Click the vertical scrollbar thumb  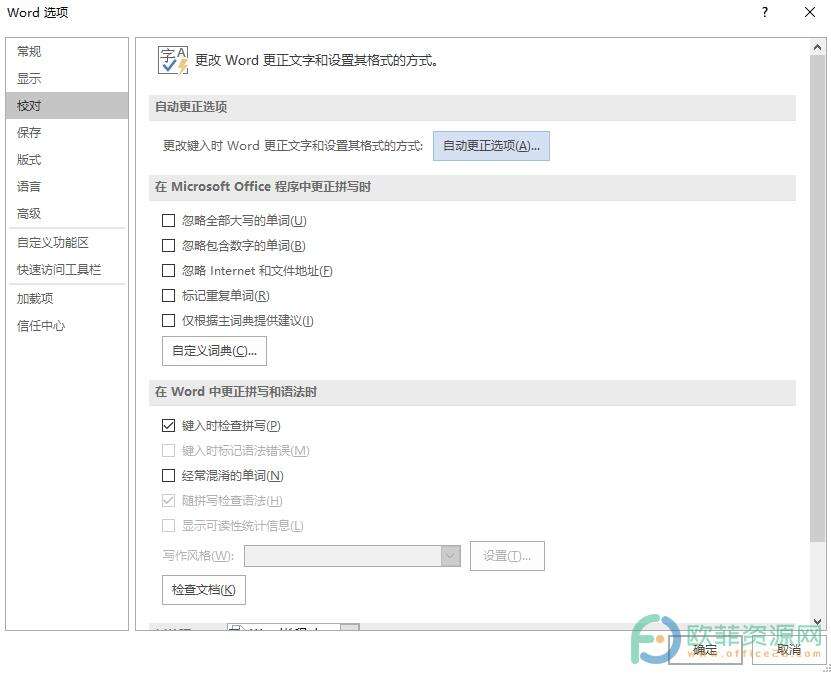click(817, 298)
